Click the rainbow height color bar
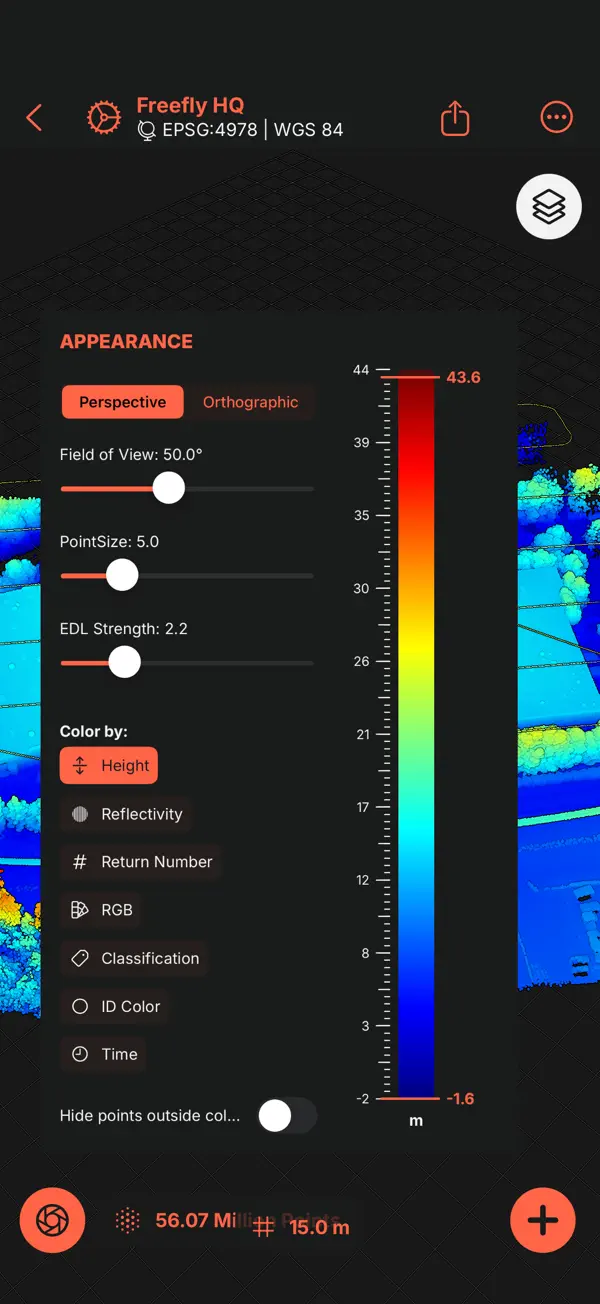 click(416, 737)
